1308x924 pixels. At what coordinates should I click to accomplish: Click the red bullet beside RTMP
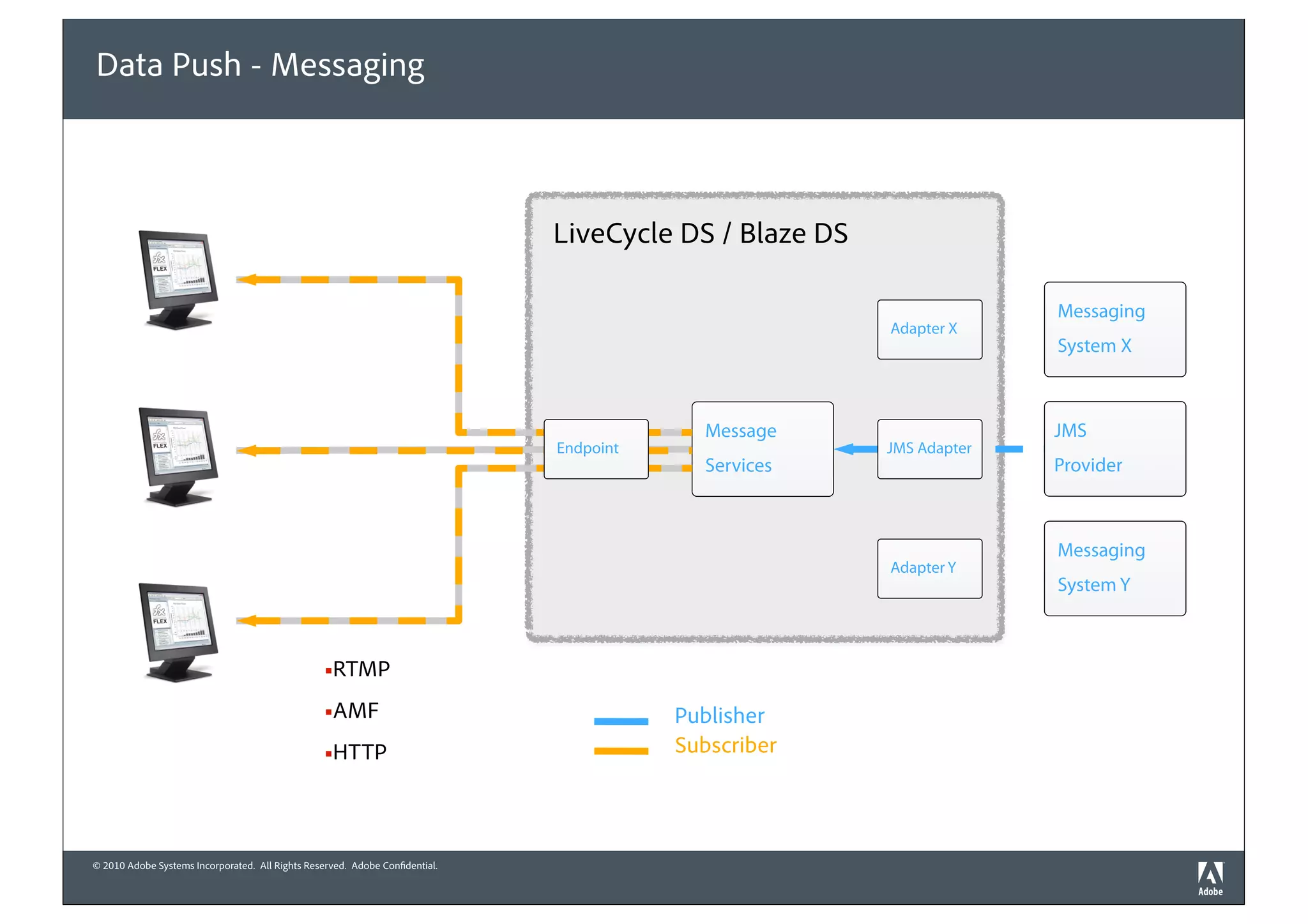pos(328,670)
